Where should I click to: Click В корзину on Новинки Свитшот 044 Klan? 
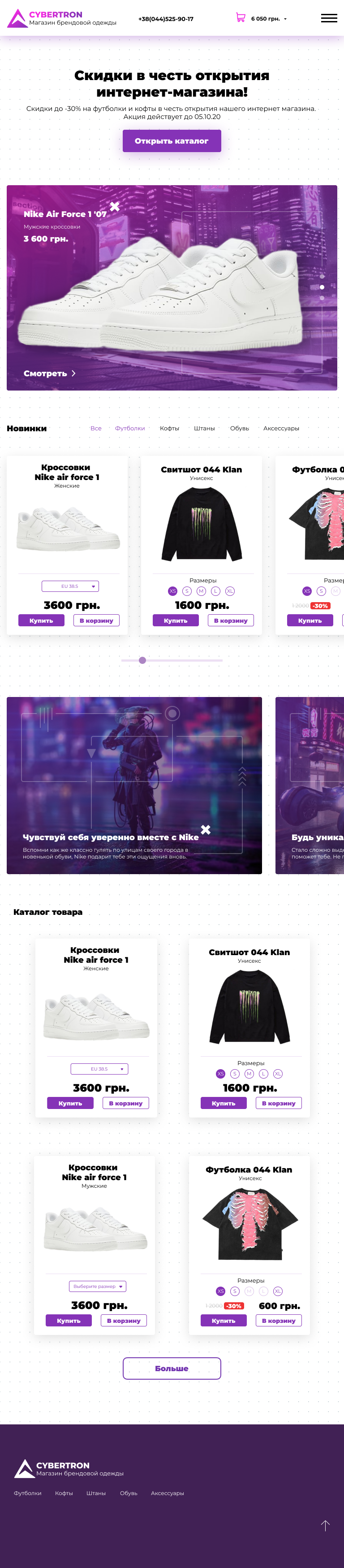click(231, 620)
